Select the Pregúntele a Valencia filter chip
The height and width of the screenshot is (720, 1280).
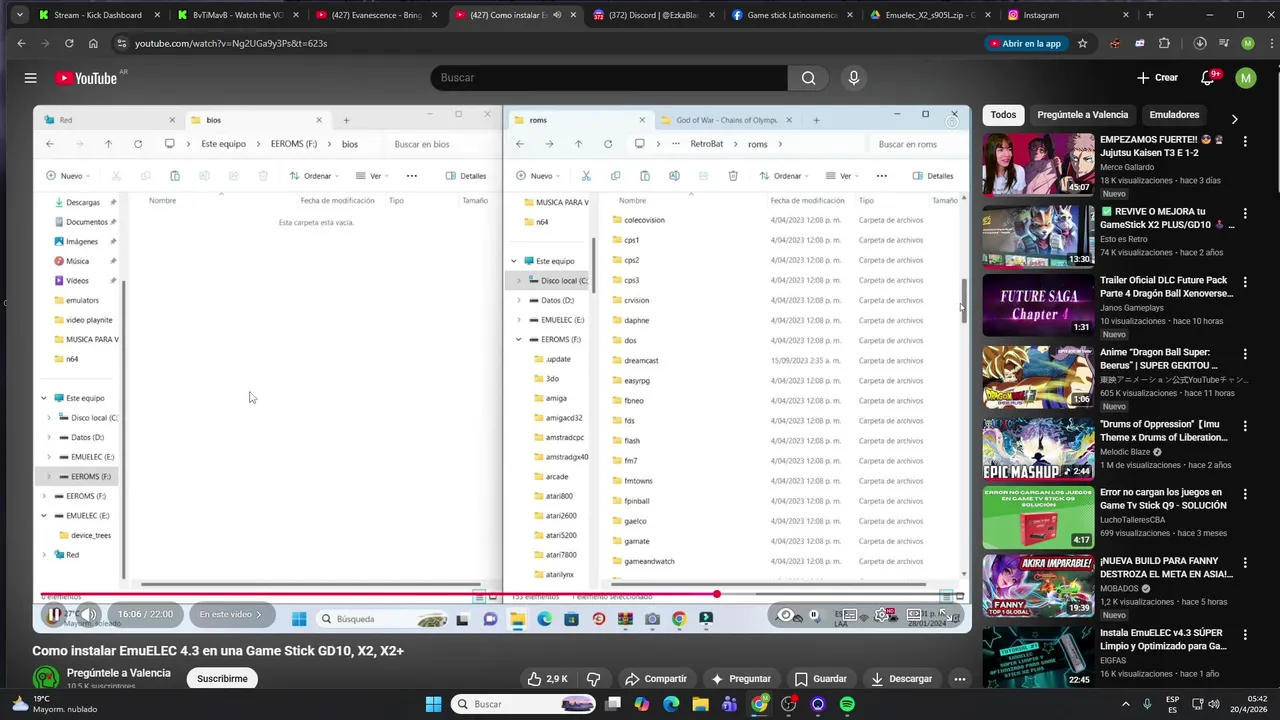[x=1082, y=115]
